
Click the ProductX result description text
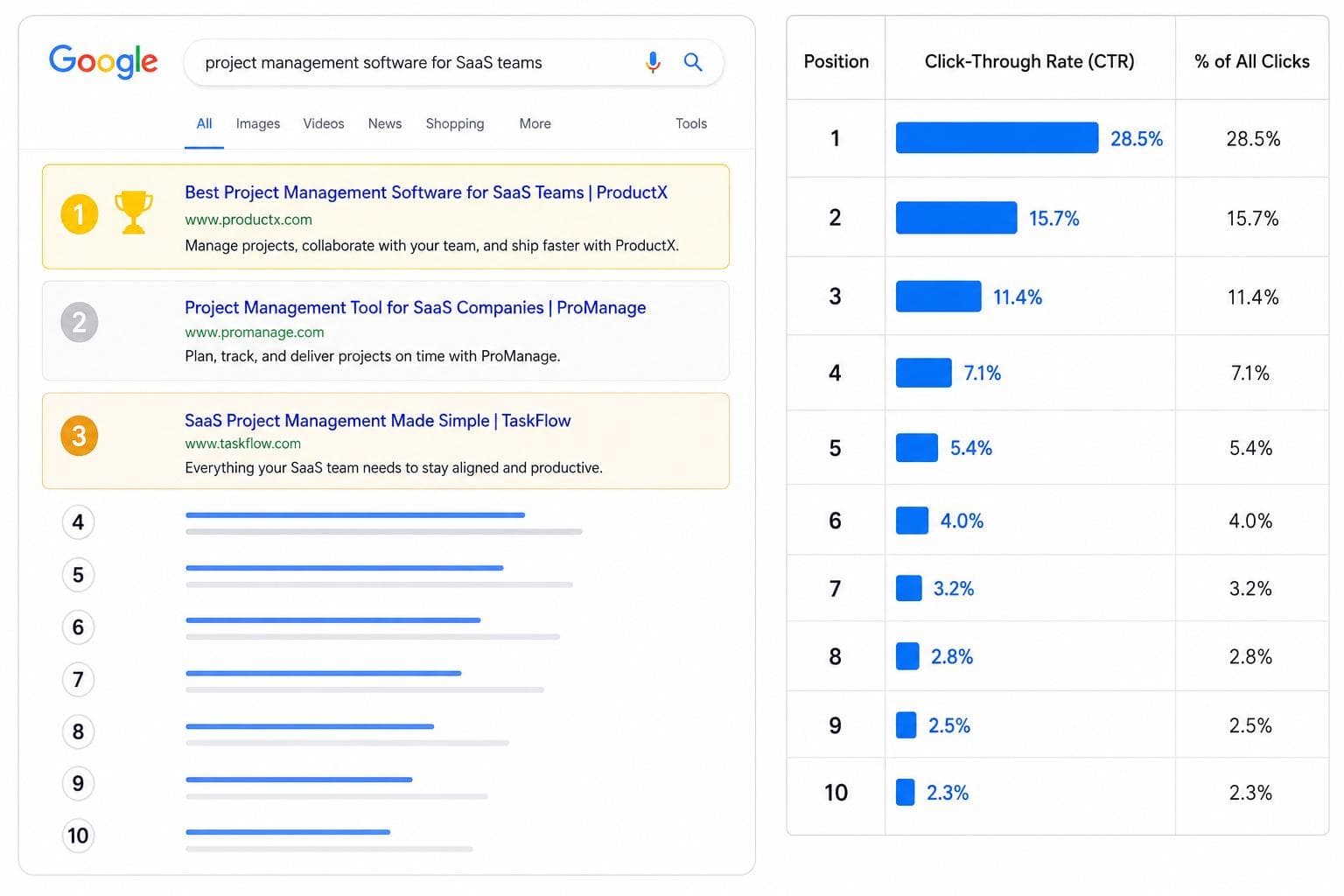[x=431, y=246]
